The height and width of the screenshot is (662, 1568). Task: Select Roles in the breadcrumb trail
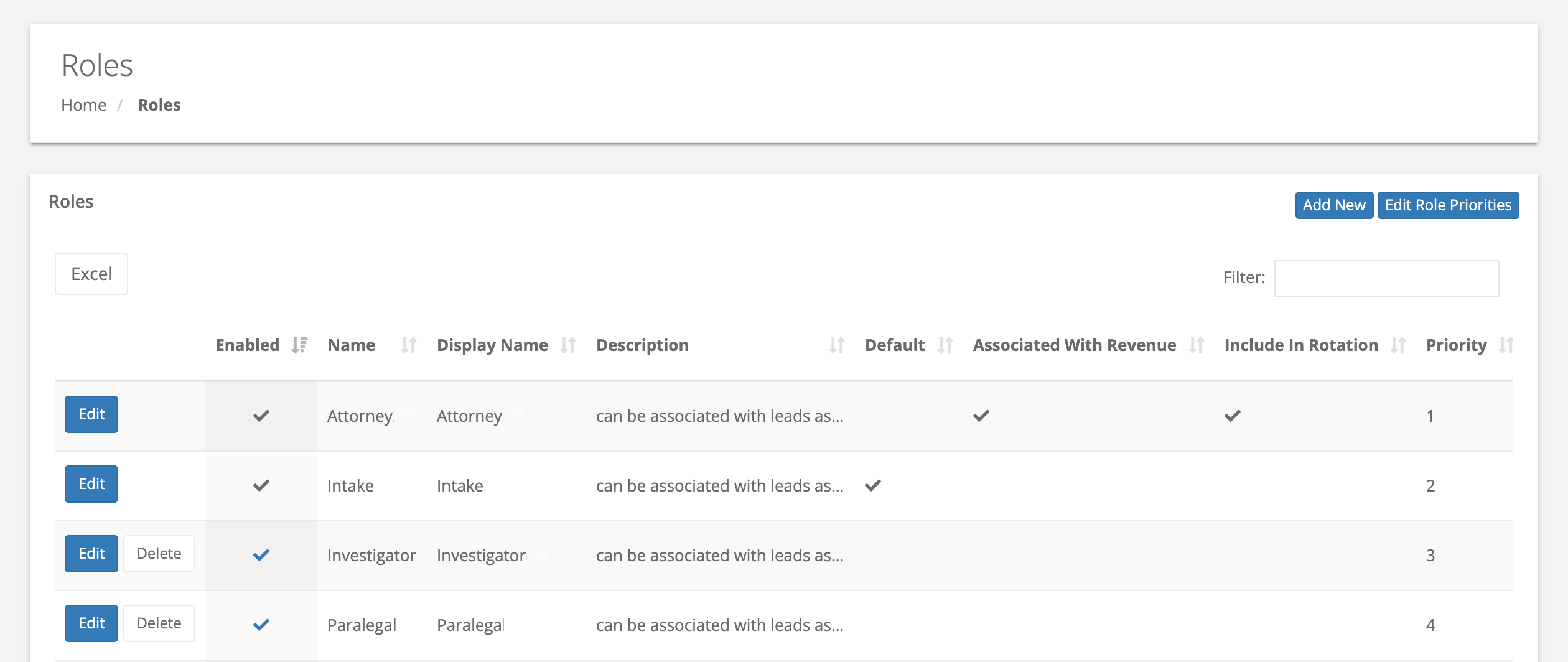pyautogui.click(x=159, y=105)
